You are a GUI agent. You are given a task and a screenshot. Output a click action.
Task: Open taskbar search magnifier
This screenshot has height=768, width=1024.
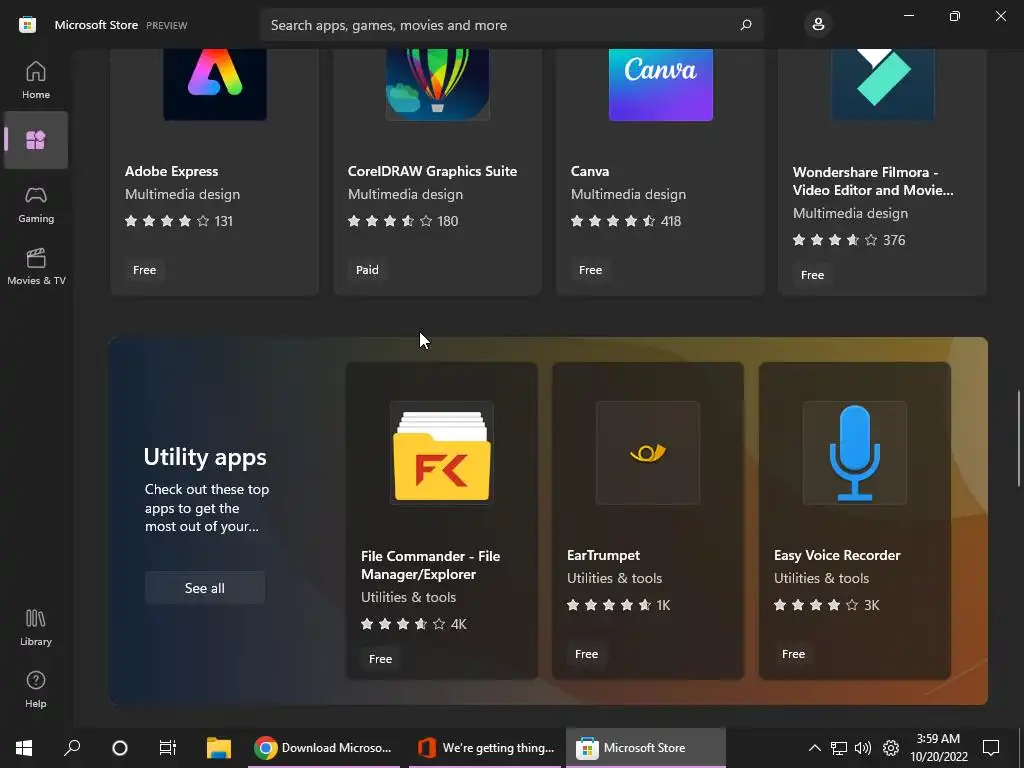[72, 748]
